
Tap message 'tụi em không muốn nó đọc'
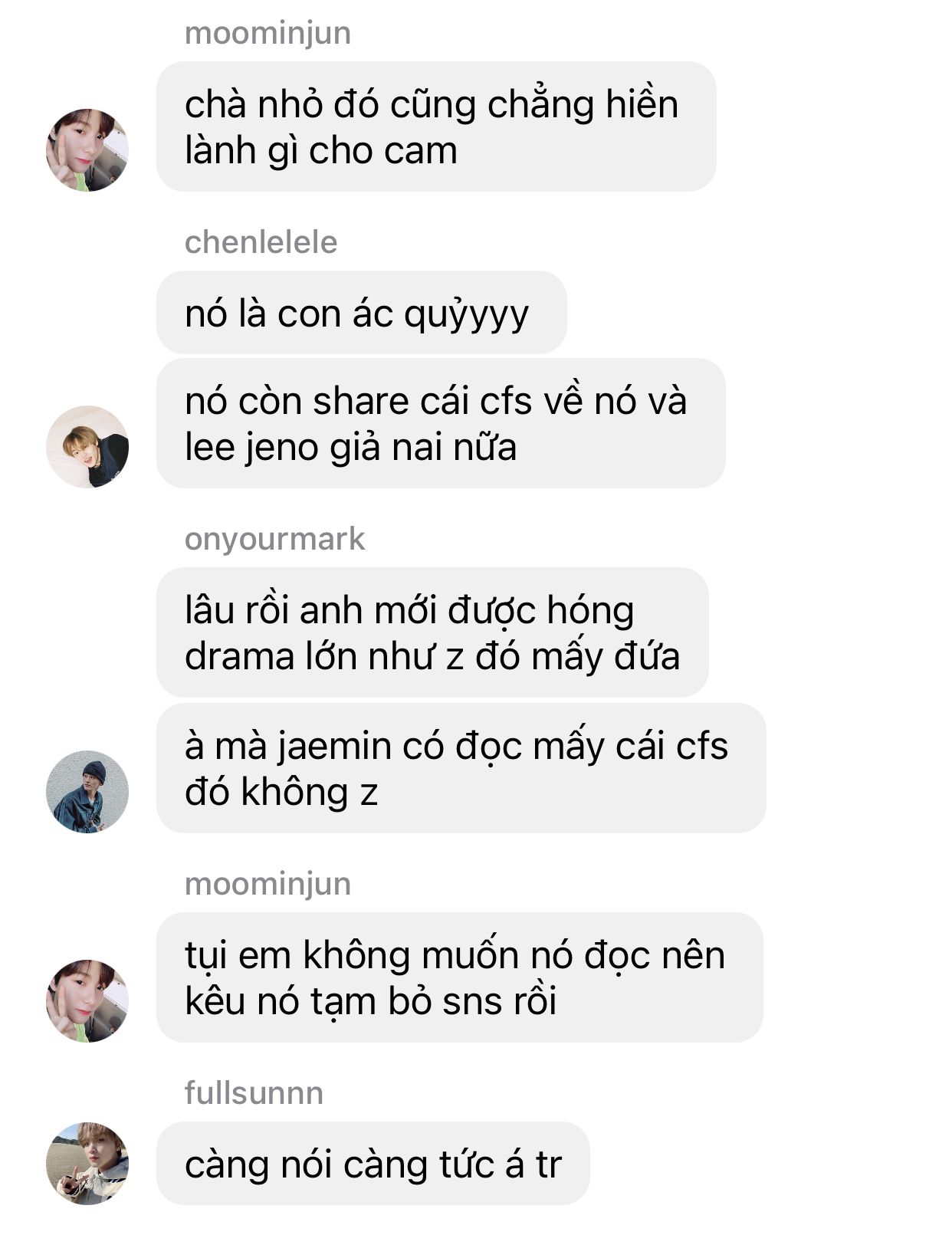click(460, 977)
